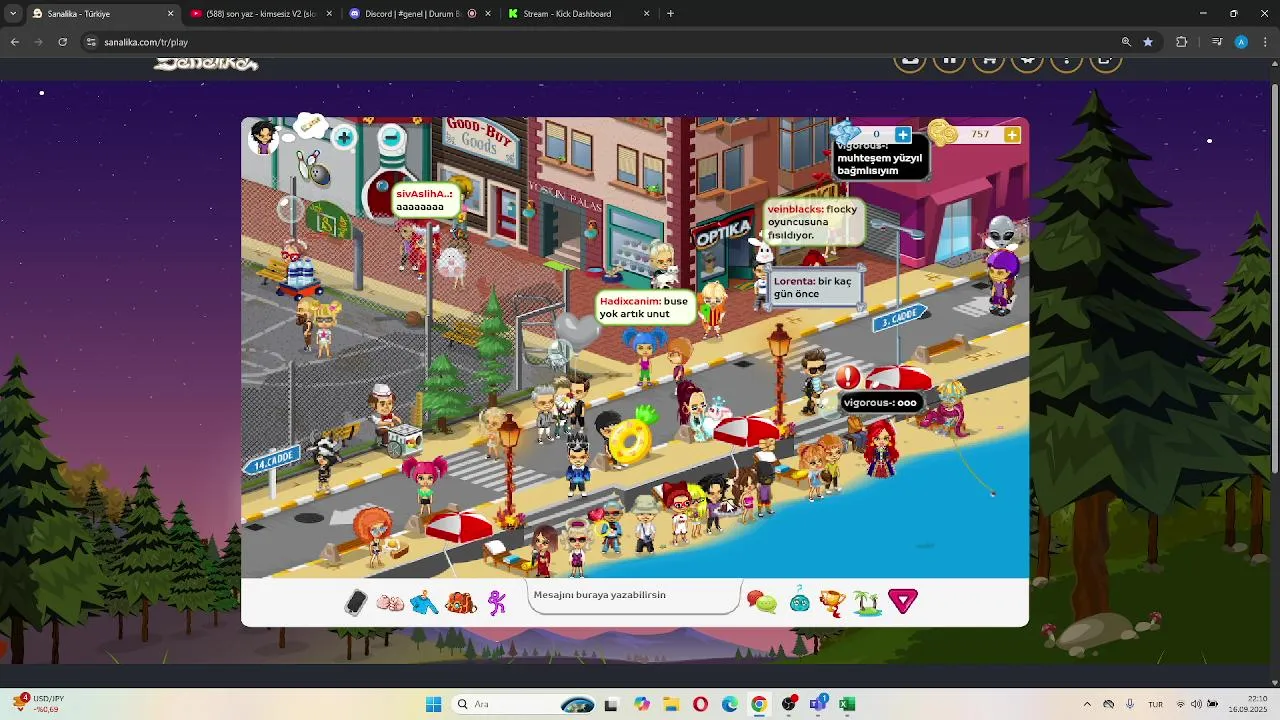Open Microsoft Edge from the taskbar
The width and height of the screenshot is (1280, 720).
(x=730, y=704)
